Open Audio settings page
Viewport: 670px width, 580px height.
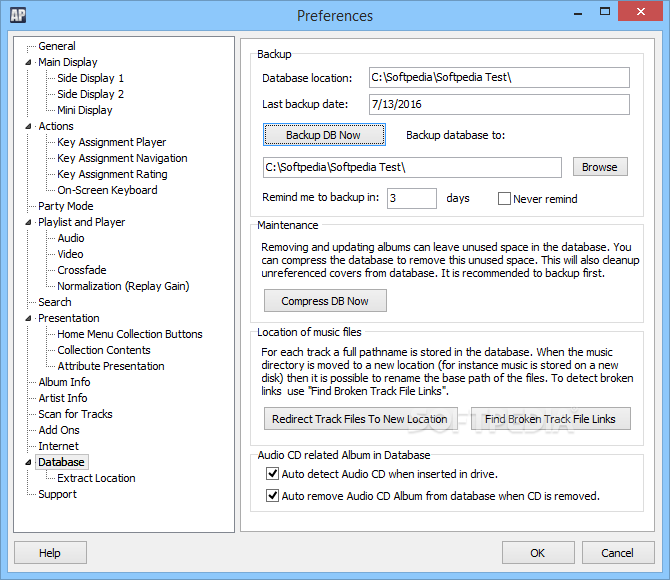(x=71, y=238)
